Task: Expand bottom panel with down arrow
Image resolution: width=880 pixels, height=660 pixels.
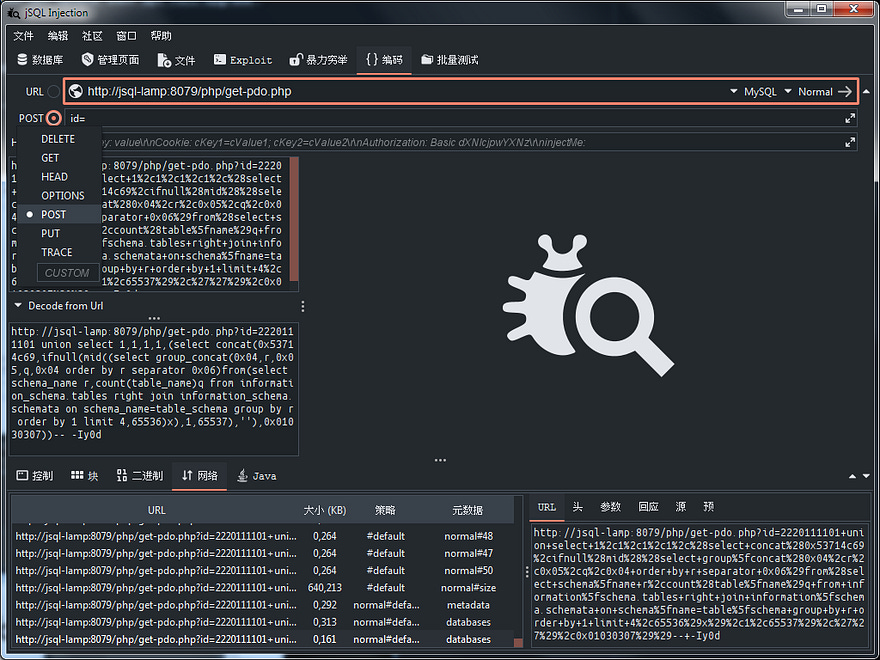Action: click(x=866, y=476)
